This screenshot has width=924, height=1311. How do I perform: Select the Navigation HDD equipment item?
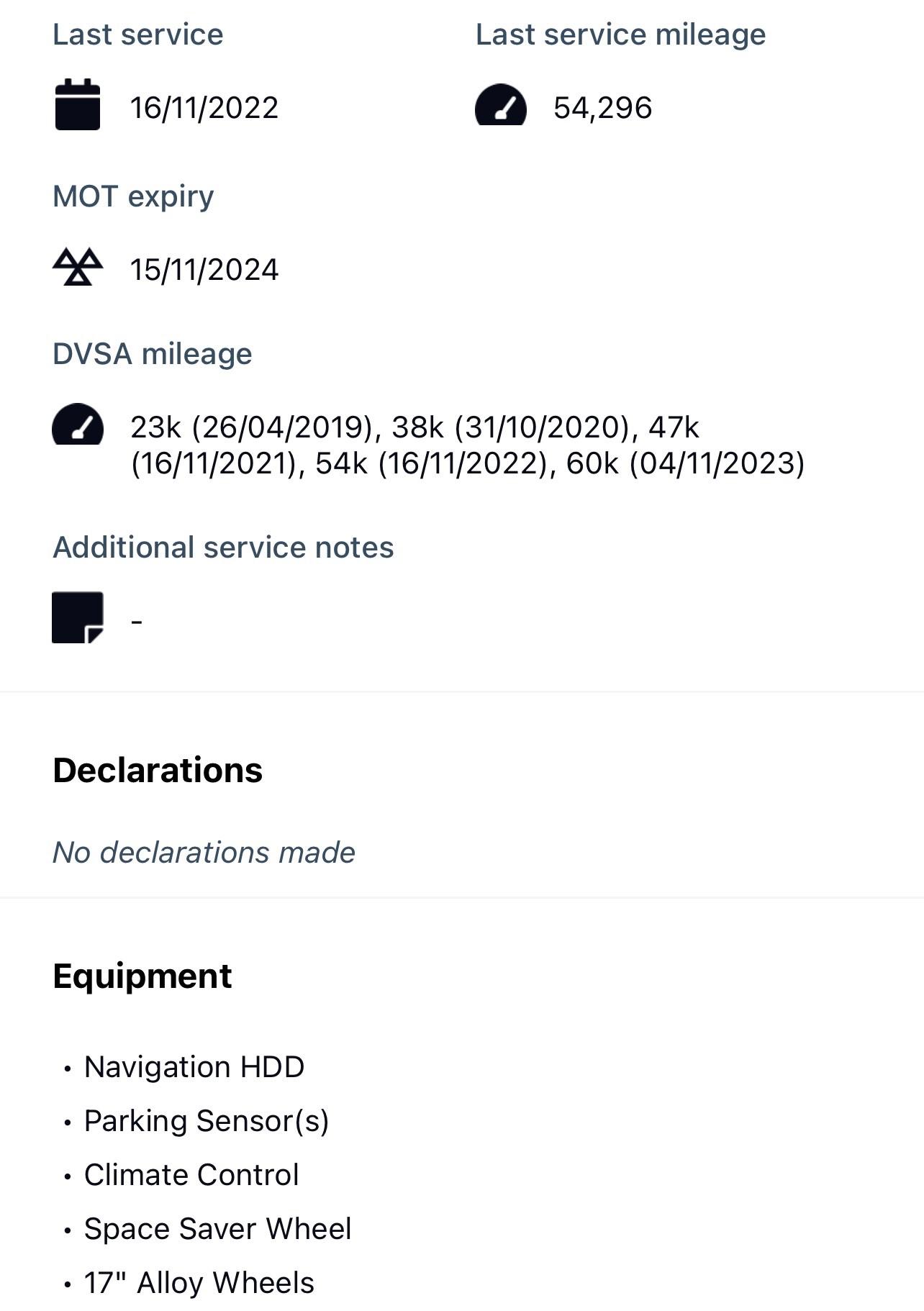[x=194, y=1067]
